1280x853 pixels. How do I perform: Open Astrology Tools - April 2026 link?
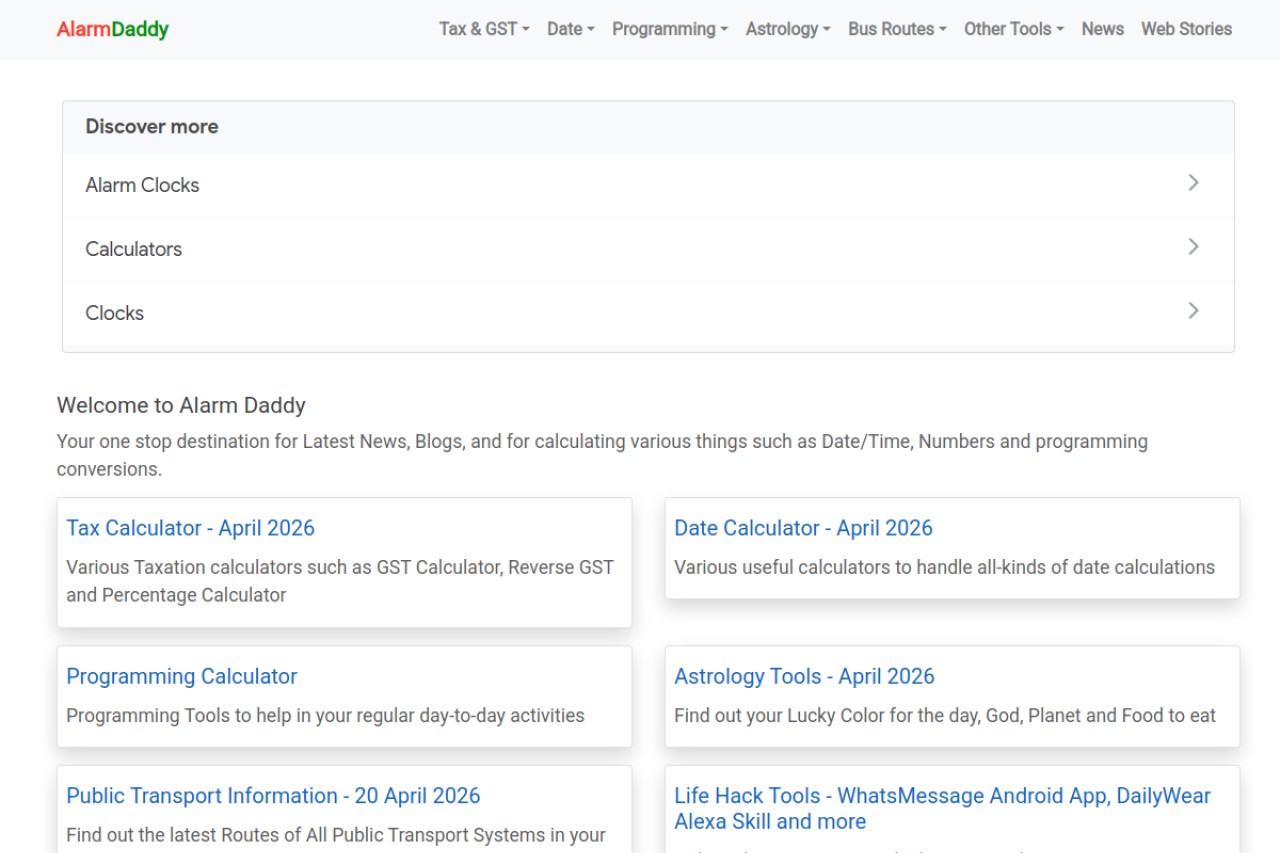(804, 676)
